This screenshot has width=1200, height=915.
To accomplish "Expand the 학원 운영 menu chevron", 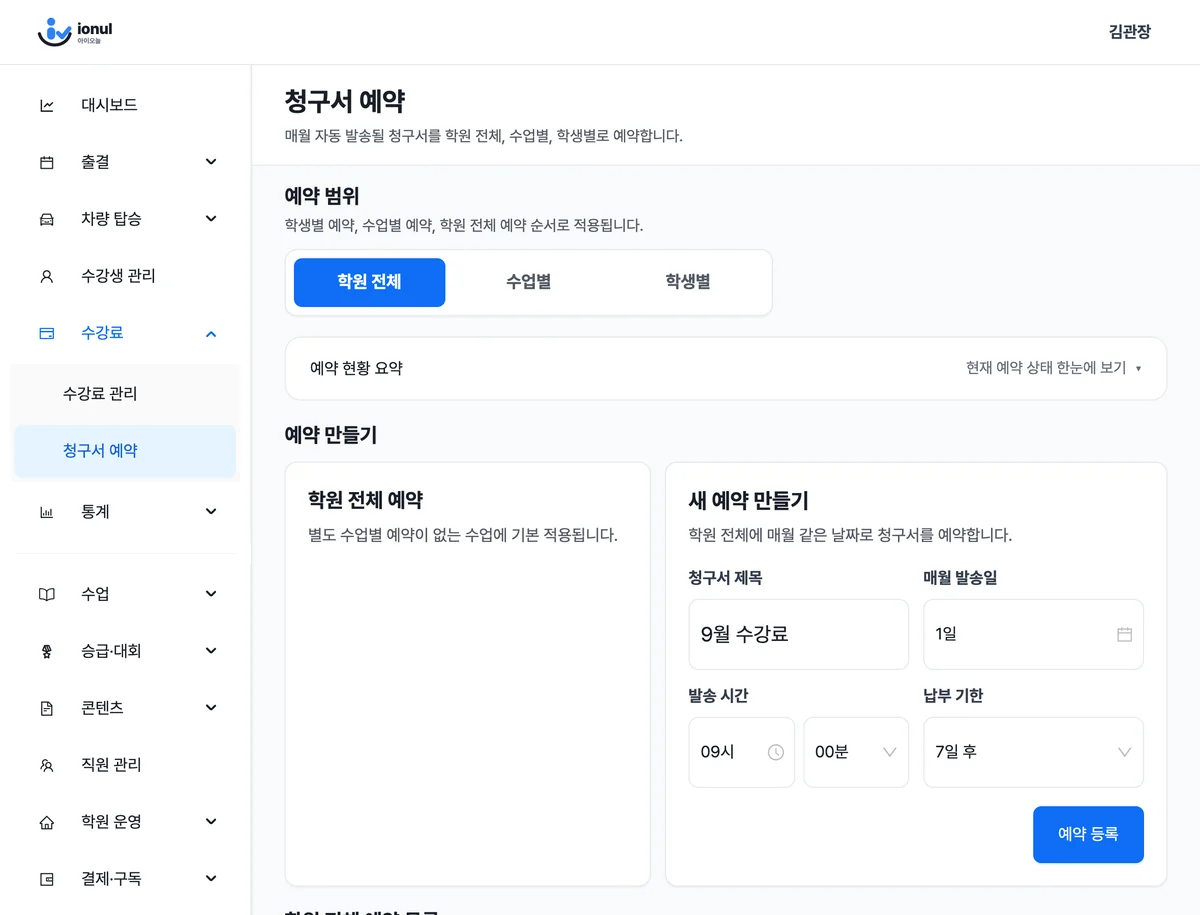I will 211,822.
